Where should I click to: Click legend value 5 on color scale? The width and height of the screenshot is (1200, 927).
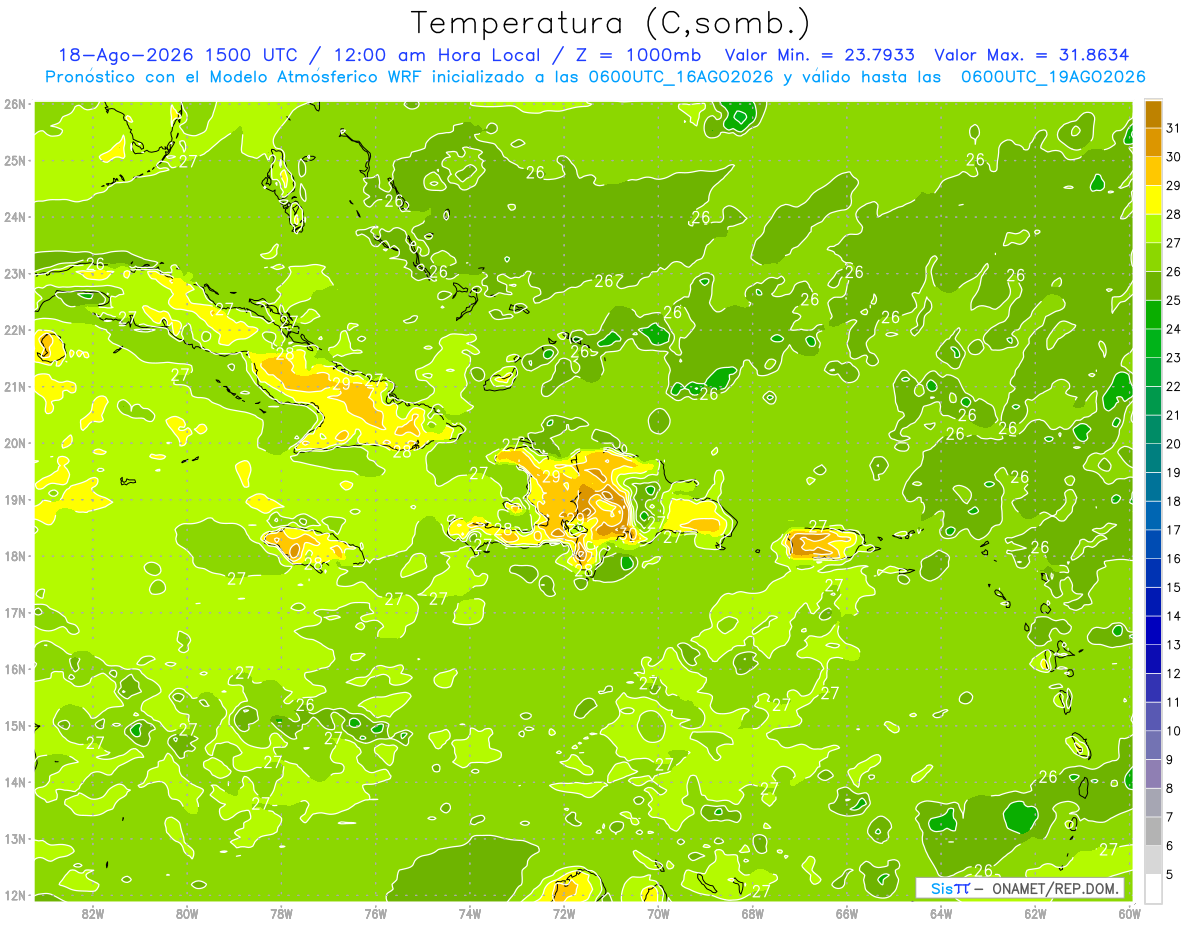point(1170,874)
